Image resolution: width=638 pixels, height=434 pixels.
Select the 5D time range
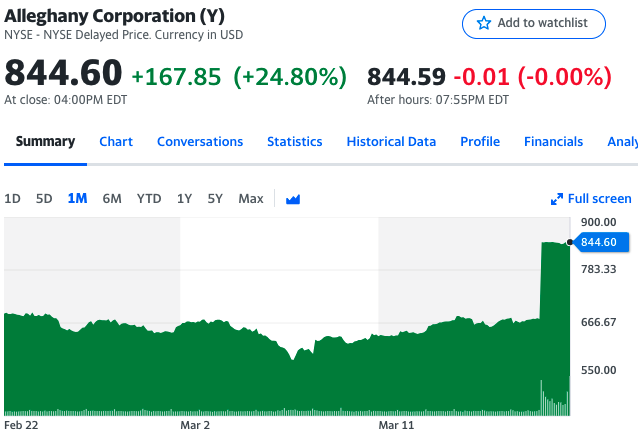pos(44,199)
